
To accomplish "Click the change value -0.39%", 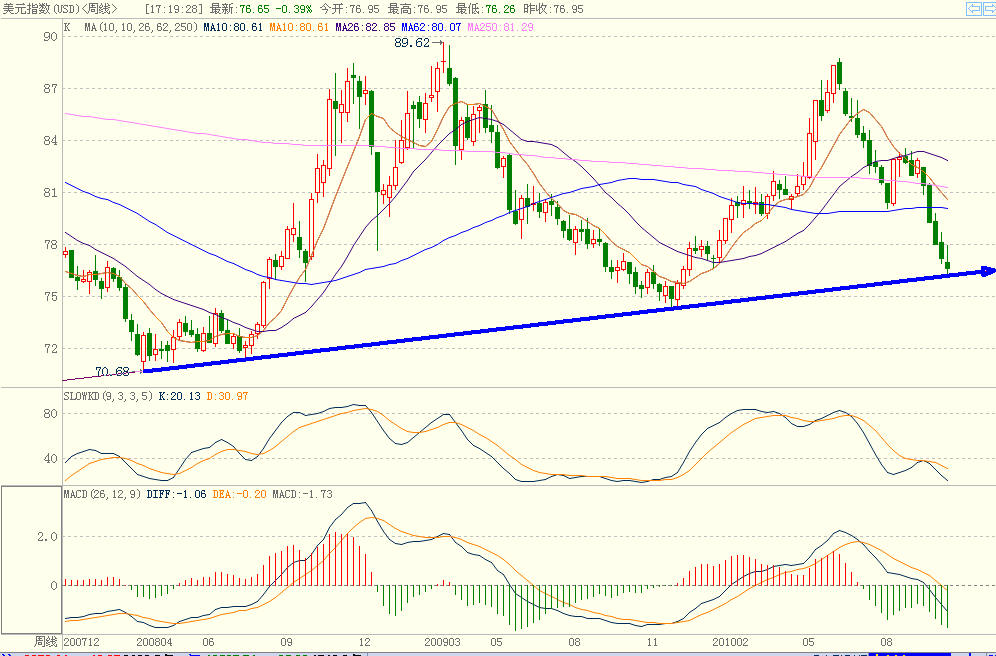I will 292,10.
